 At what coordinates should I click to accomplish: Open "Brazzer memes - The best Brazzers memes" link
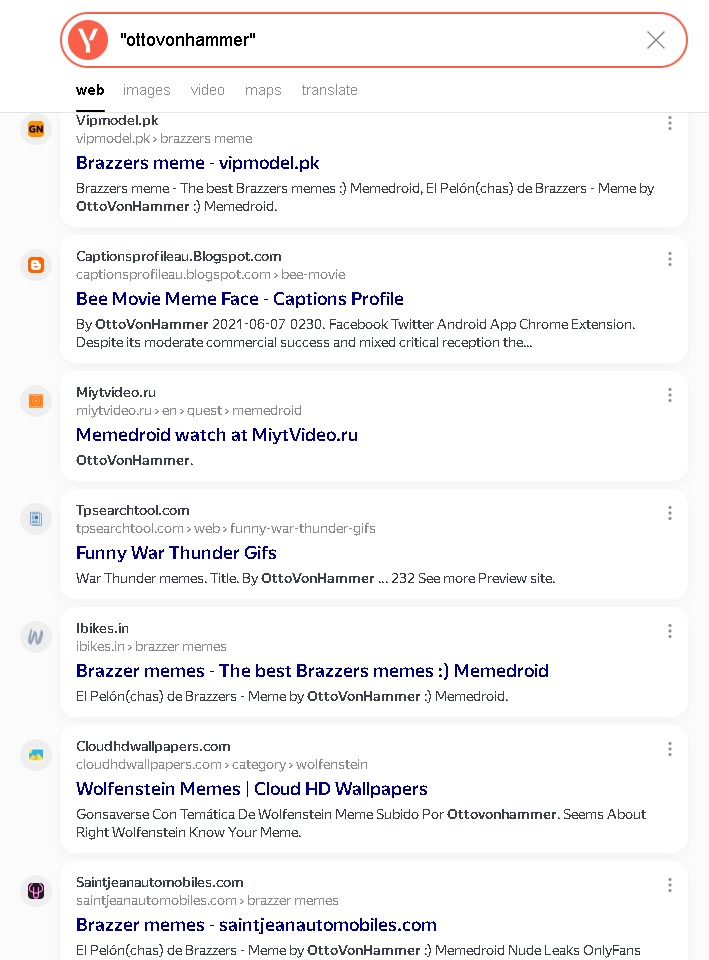(312, 671)
